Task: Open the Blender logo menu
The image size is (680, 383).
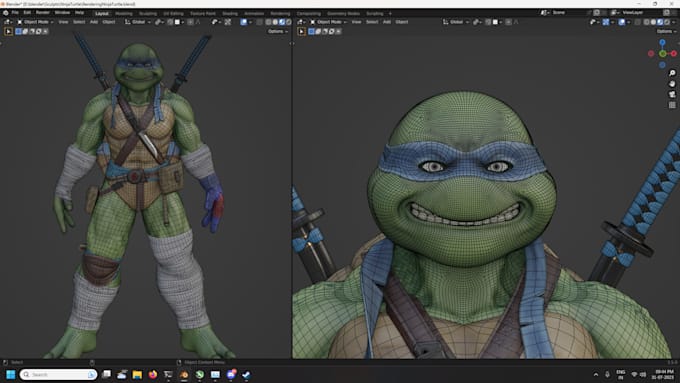Action: point(6,13)
